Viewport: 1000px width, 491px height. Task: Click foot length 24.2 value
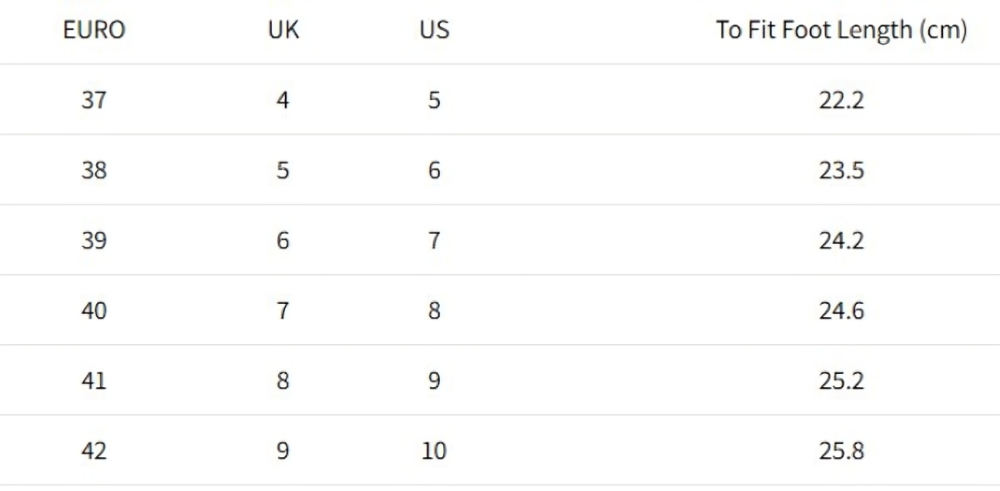(841, 240)
